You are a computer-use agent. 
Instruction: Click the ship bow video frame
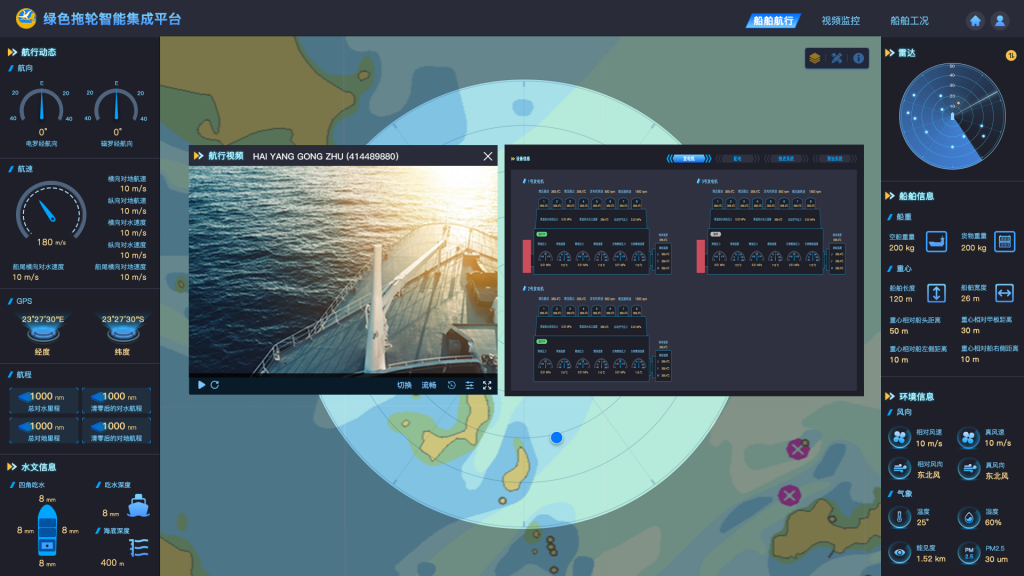[x=344, y=271]
